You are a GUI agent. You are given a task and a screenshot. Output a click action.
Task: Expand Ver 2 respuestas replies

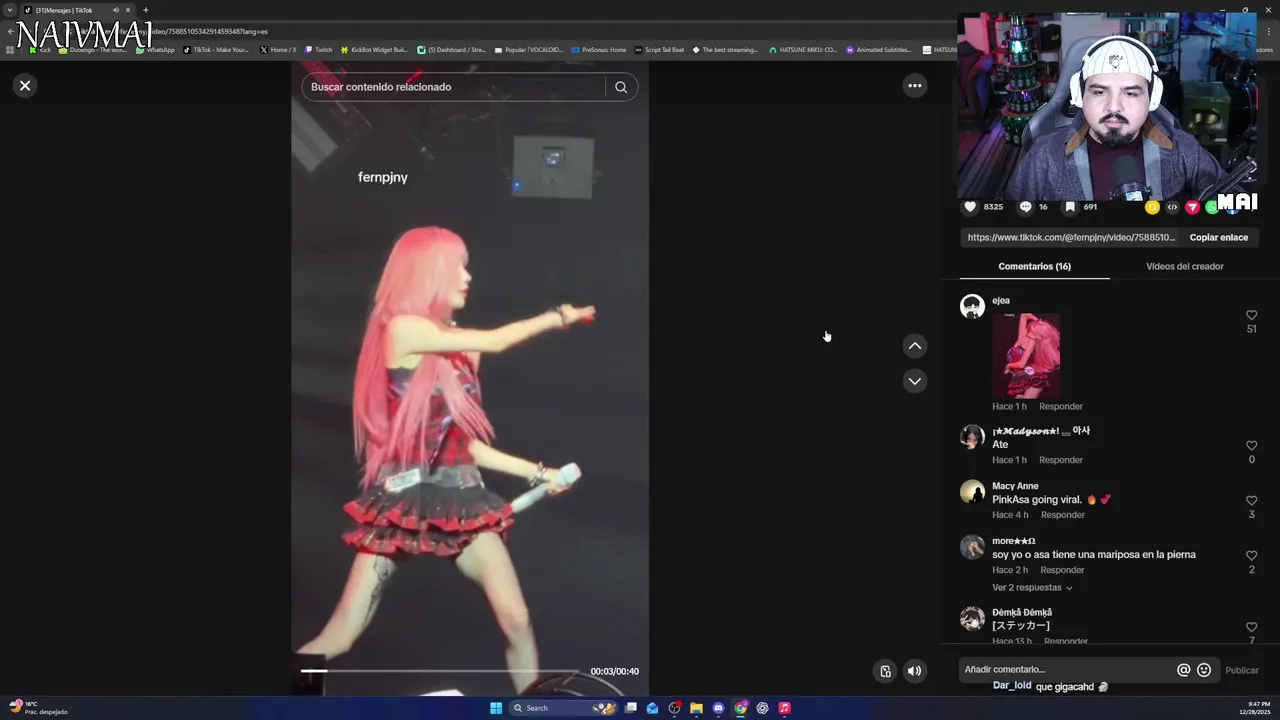pos(1032,588)
